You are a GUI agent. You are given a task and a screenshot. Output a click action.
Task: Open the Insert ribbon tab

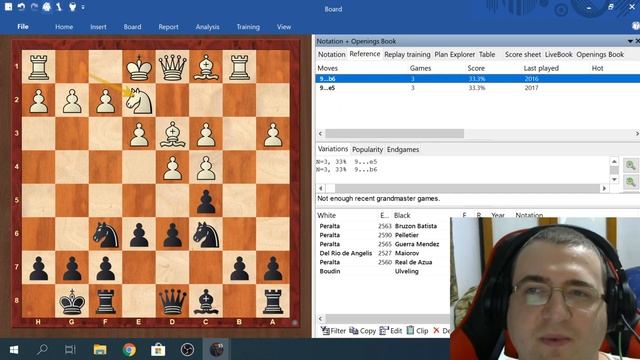98,27
